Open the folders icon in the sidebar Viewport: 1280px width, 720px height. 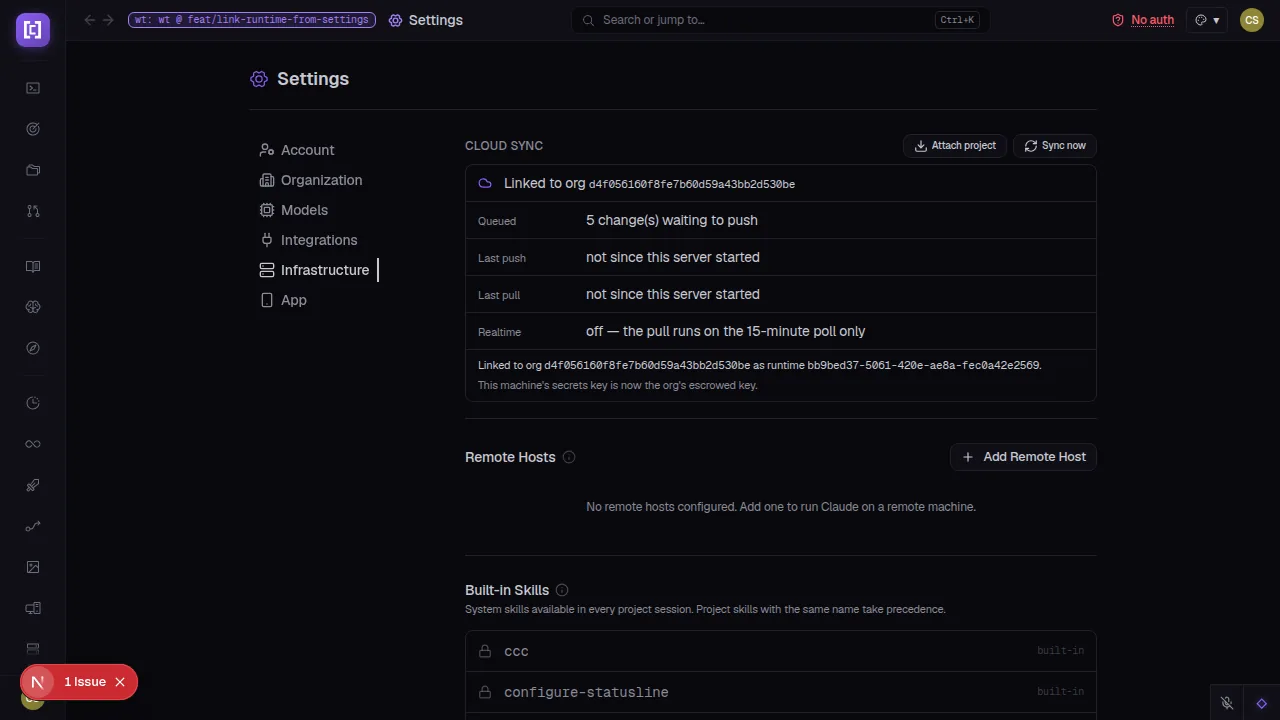coord(33,170)
